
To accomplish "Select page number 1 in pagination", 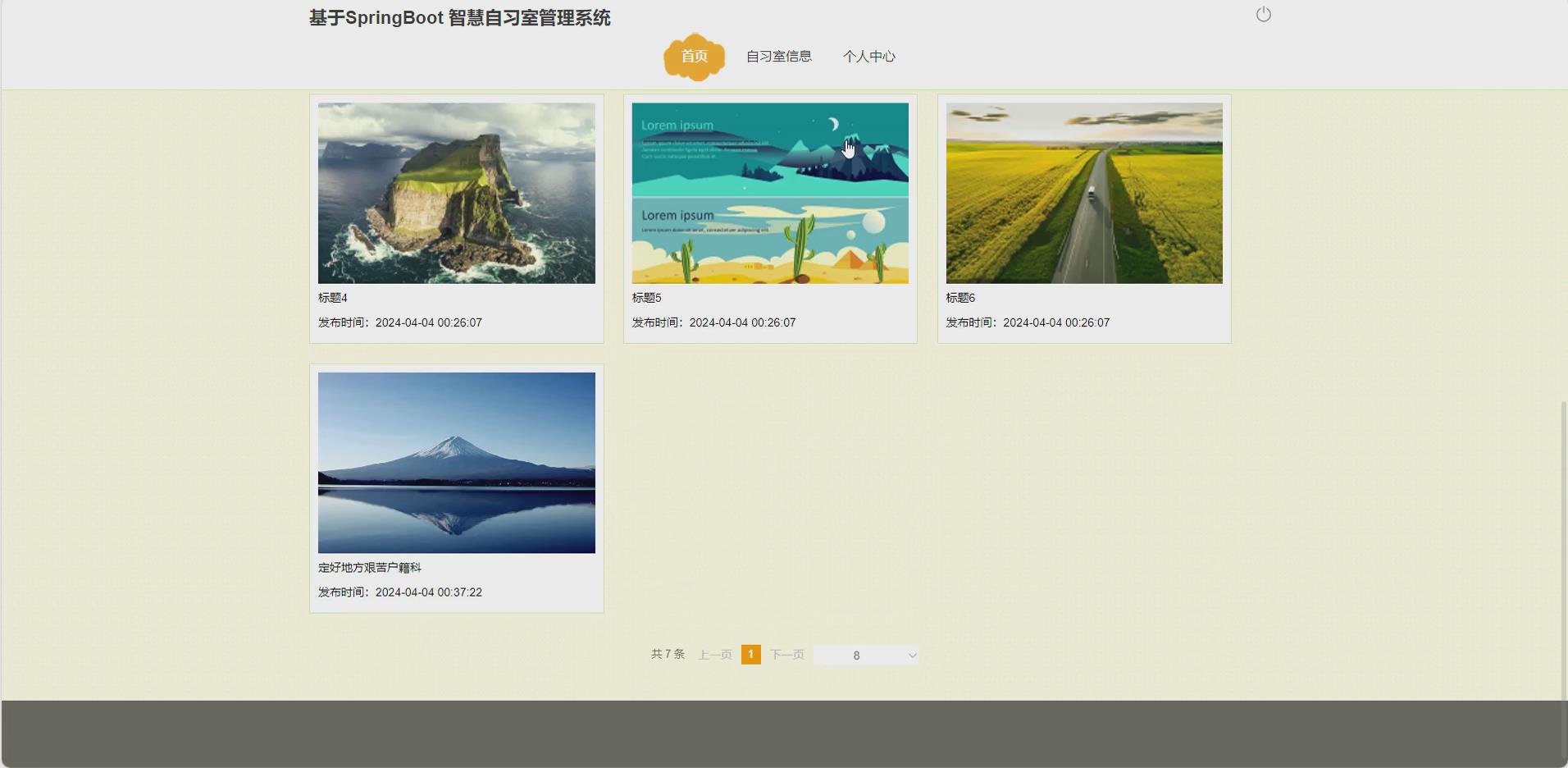I will click(751, 654).
